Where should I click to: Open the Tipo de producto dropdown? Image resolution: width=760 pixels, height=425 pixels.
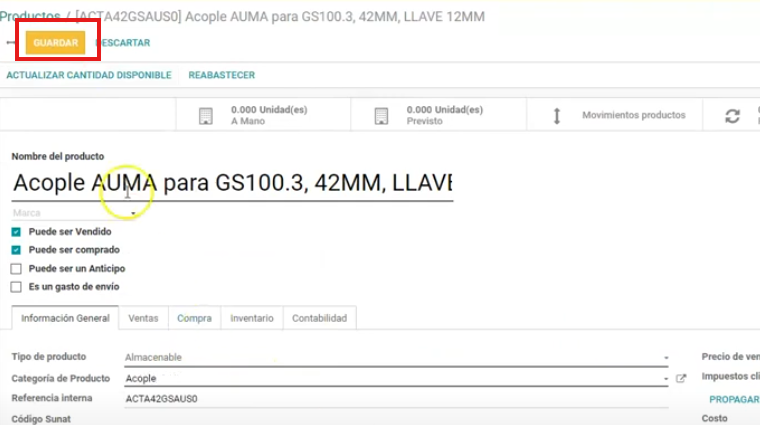click(396, 358)
